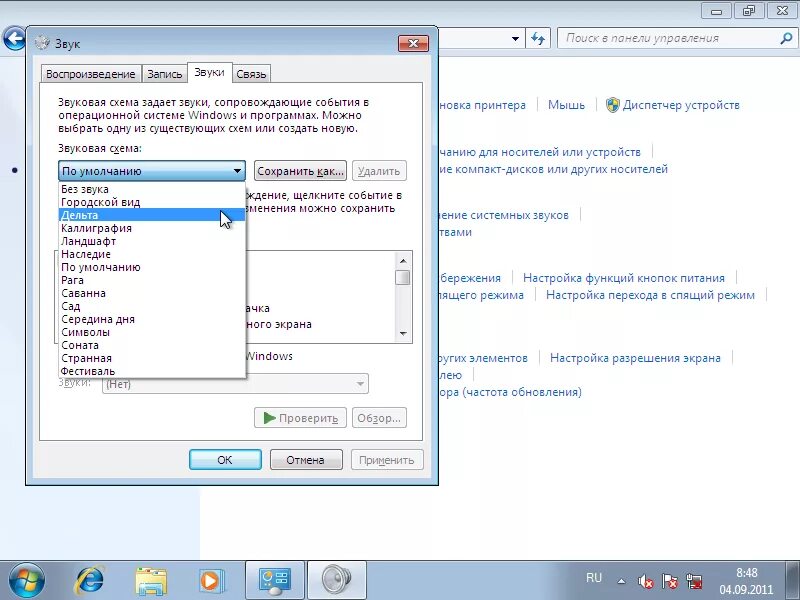This screenshot has width=800, height=600.
Task: Click the events list scrollbar thumb
Action: [x=403, y=278]
